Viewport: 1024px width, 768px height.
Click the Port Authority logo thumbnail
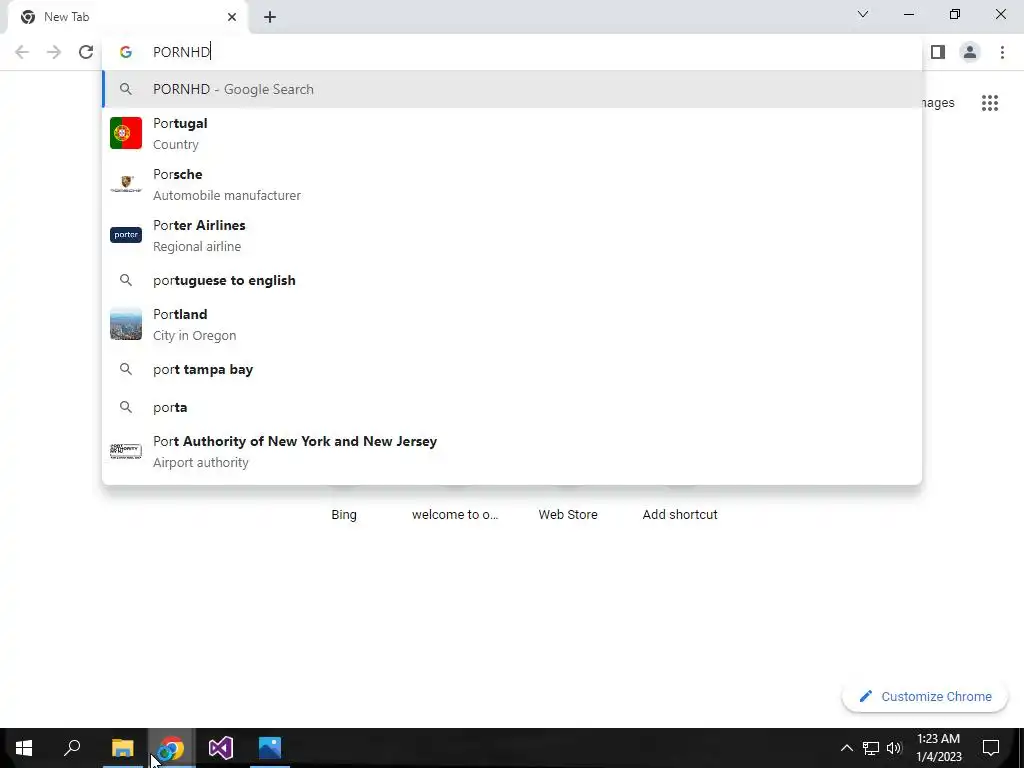126,451
